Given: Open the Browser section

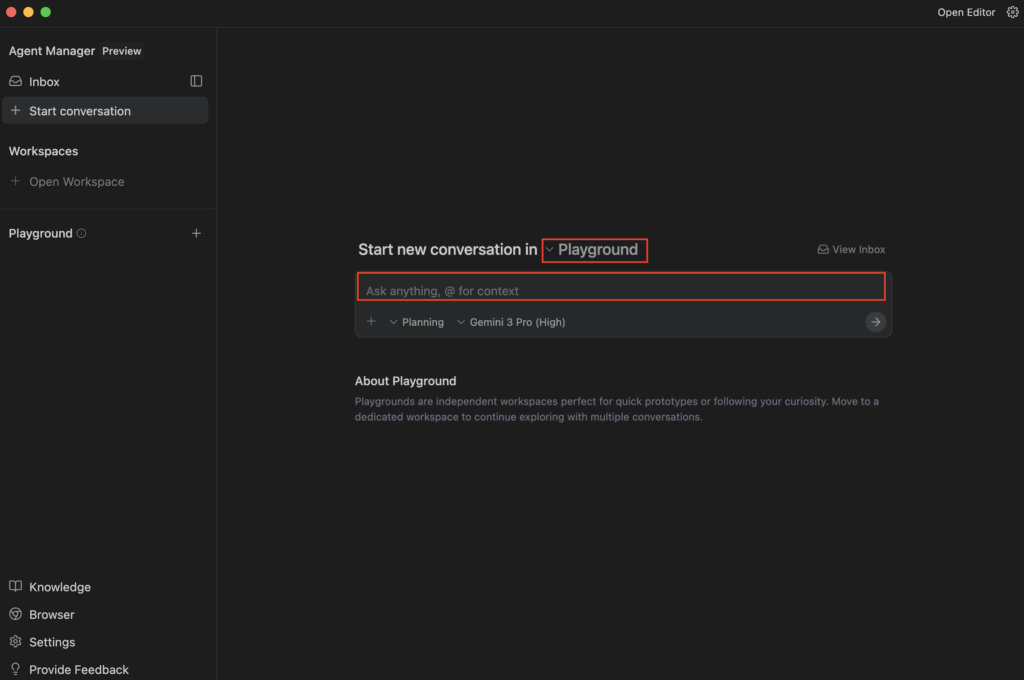Looking at the screenshot, I should pos(51,615).
